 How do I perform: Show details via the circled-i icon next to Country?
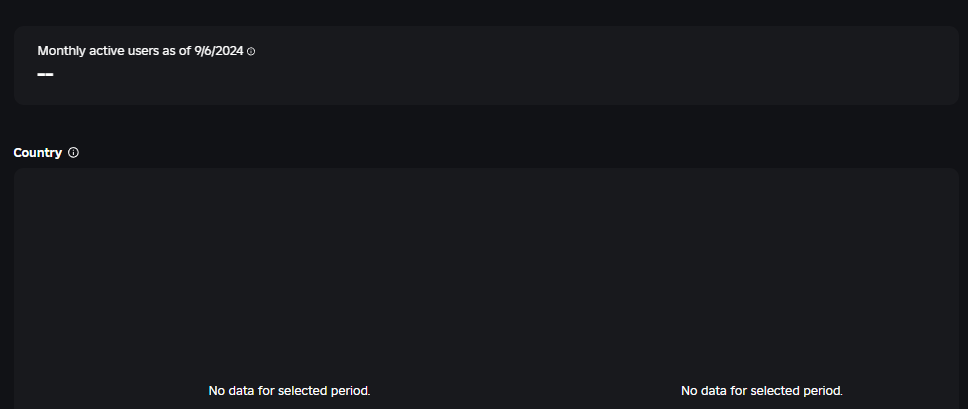(x=73, y=153)
